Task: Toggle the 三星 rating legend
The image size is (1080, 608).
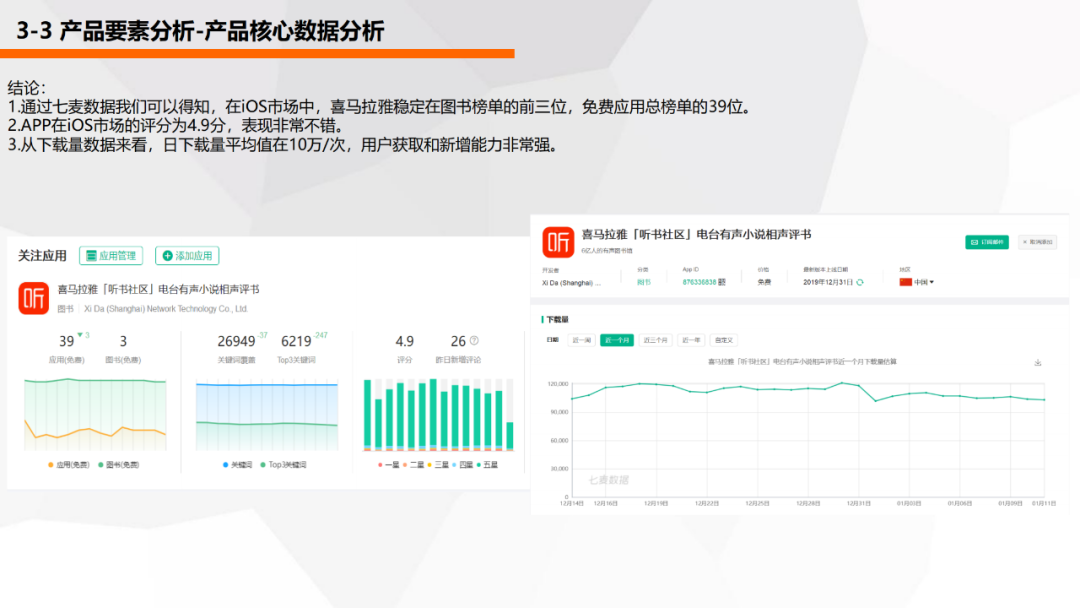Action: tap(438, 465)
